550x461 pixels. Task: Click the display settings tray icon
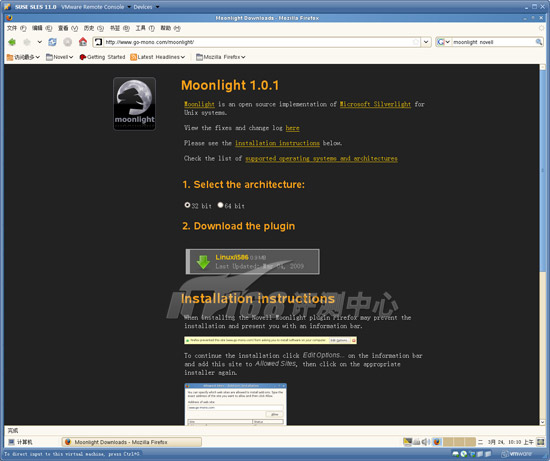pos(407,442)
